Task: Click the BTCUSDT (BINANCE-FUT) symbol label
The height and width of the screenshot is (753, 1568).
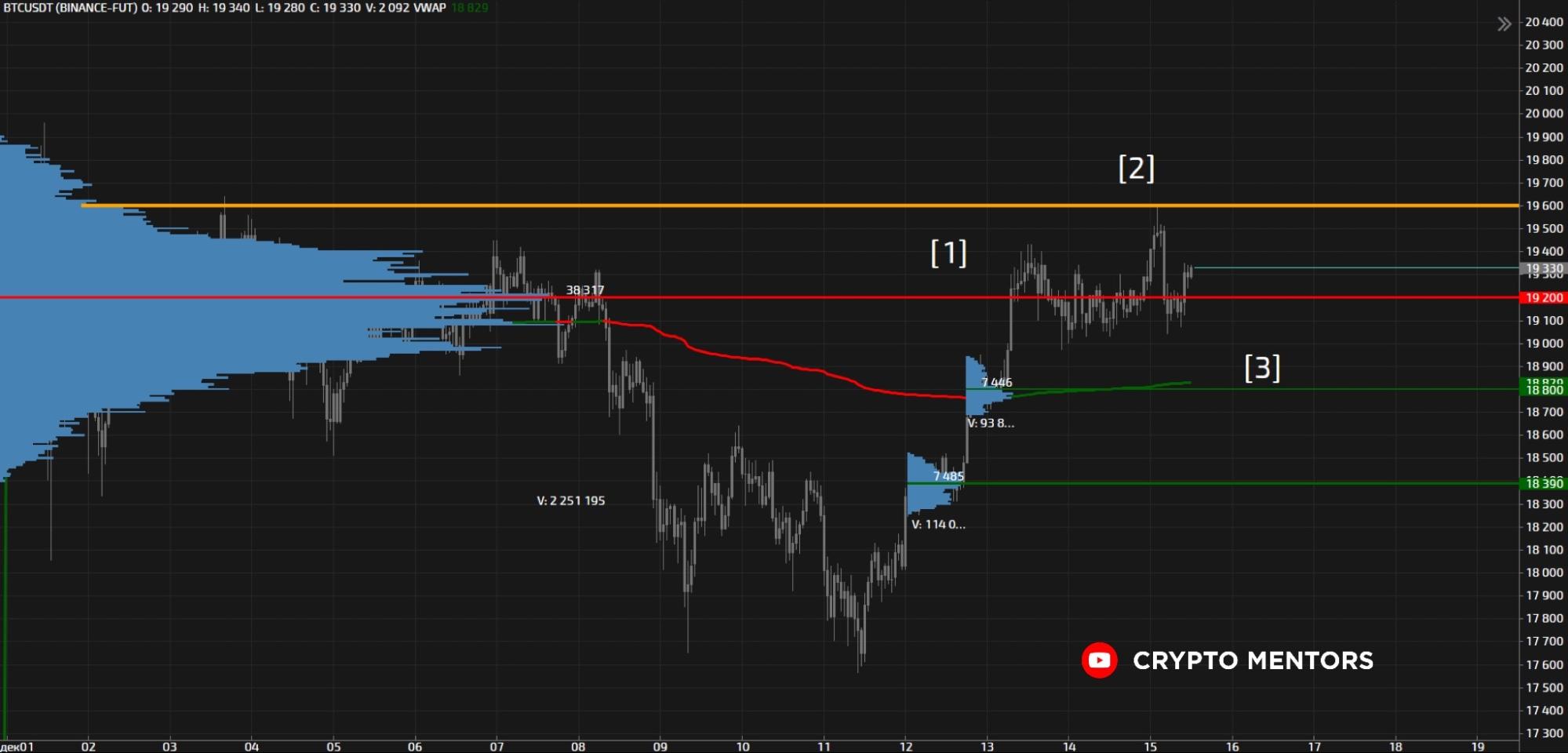Action: click(71, 8)
